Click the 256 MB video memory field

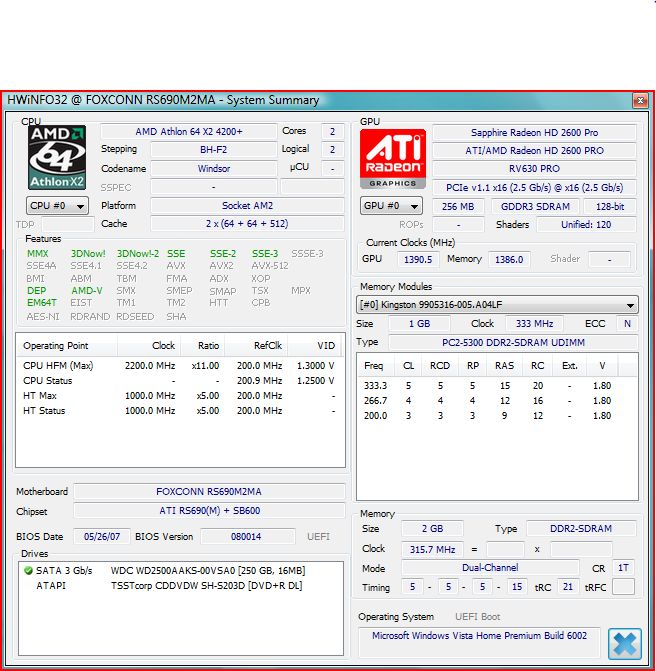pyautogui.click(x=458, y=206)
